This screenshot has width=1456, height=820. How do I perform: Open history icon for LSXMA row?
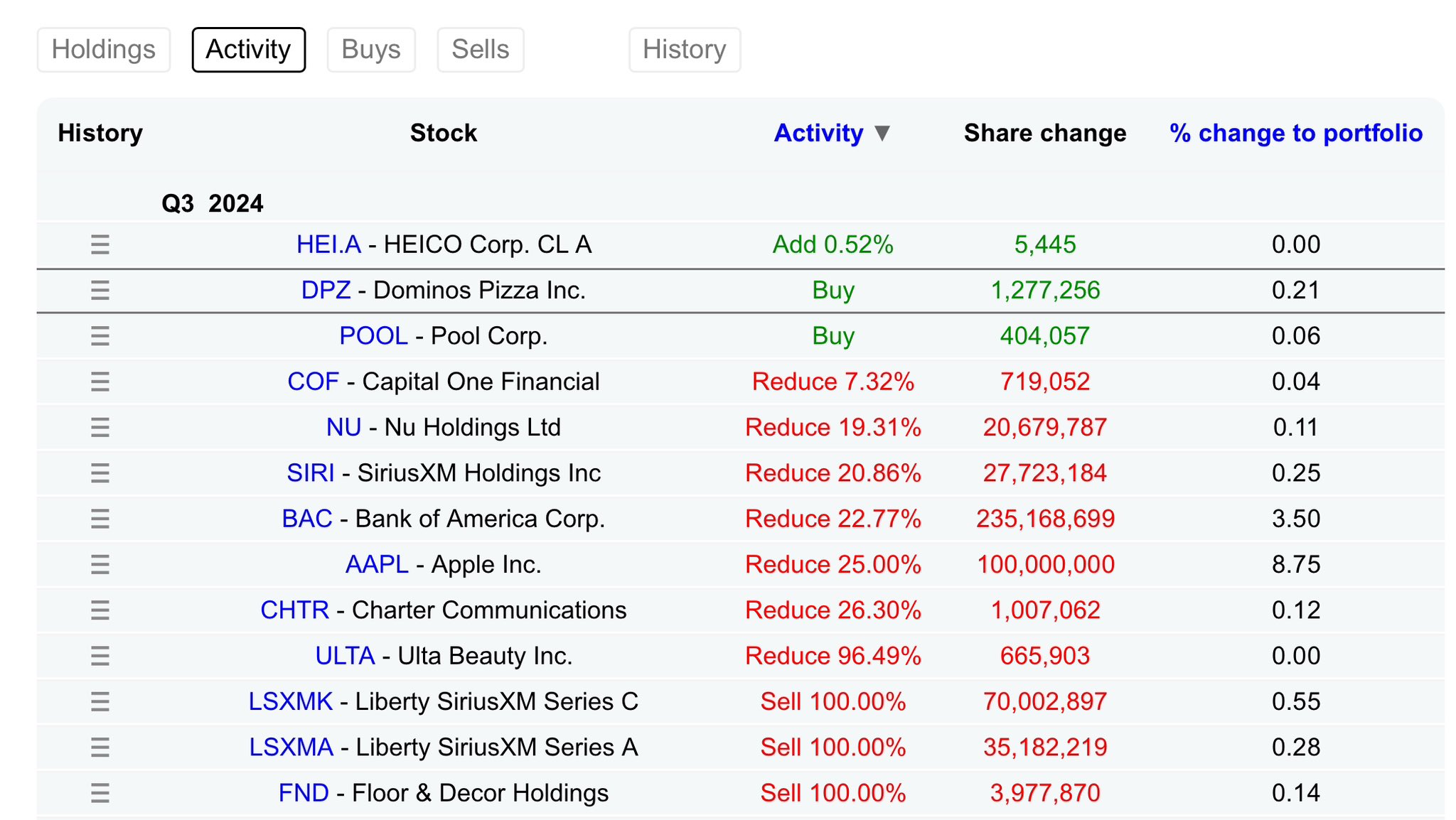click(100, 748)
